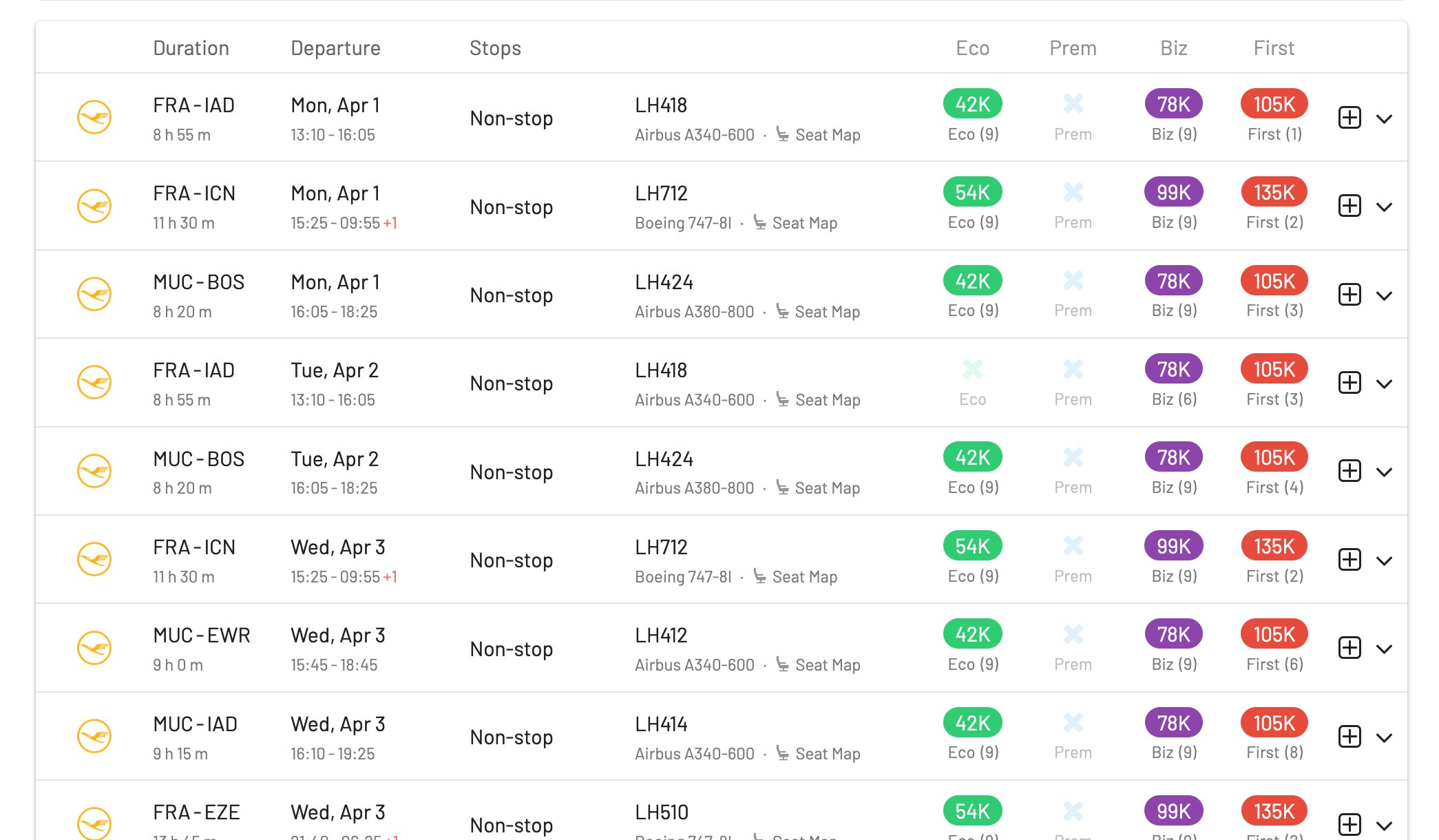Select the 78K Biz fare on FRA-IAD Tue, Apr 2
Viewport: 1439px width, 840px height.
tap(1173, 369)
